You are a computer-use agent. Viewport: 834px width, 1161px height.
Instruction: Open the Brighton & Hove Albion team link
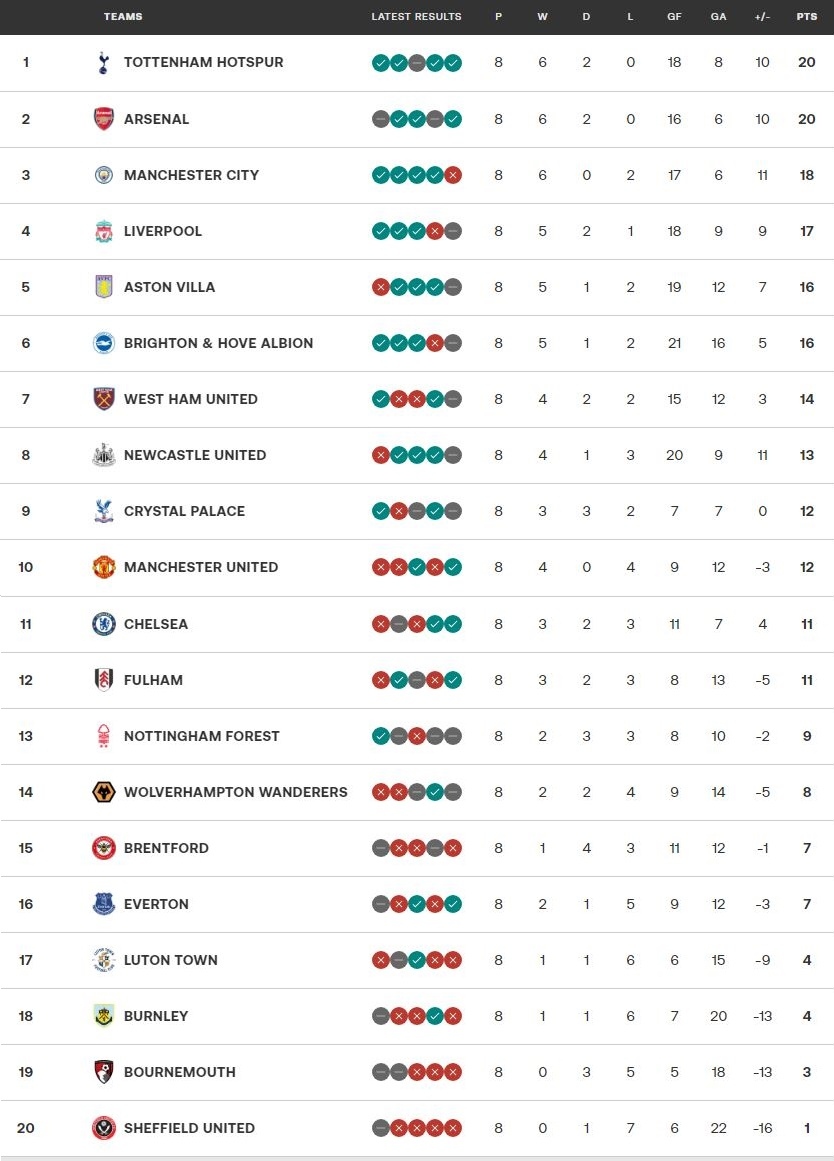[218, 343]
